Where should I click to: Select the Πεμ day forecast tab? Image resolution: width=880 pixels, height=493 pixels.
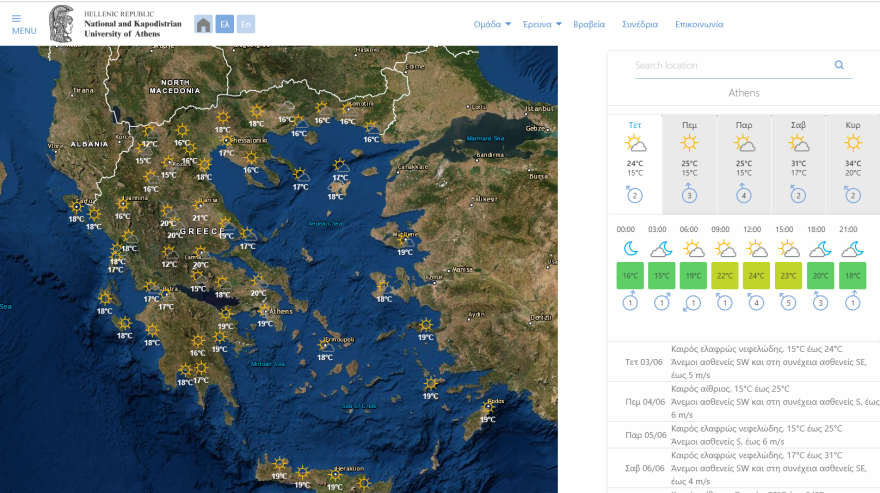(x=689, y=160)
